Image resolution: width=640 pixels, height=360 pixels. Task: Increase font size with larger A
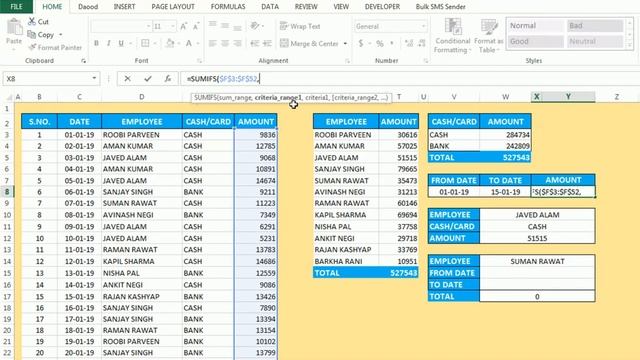point(184,27)
